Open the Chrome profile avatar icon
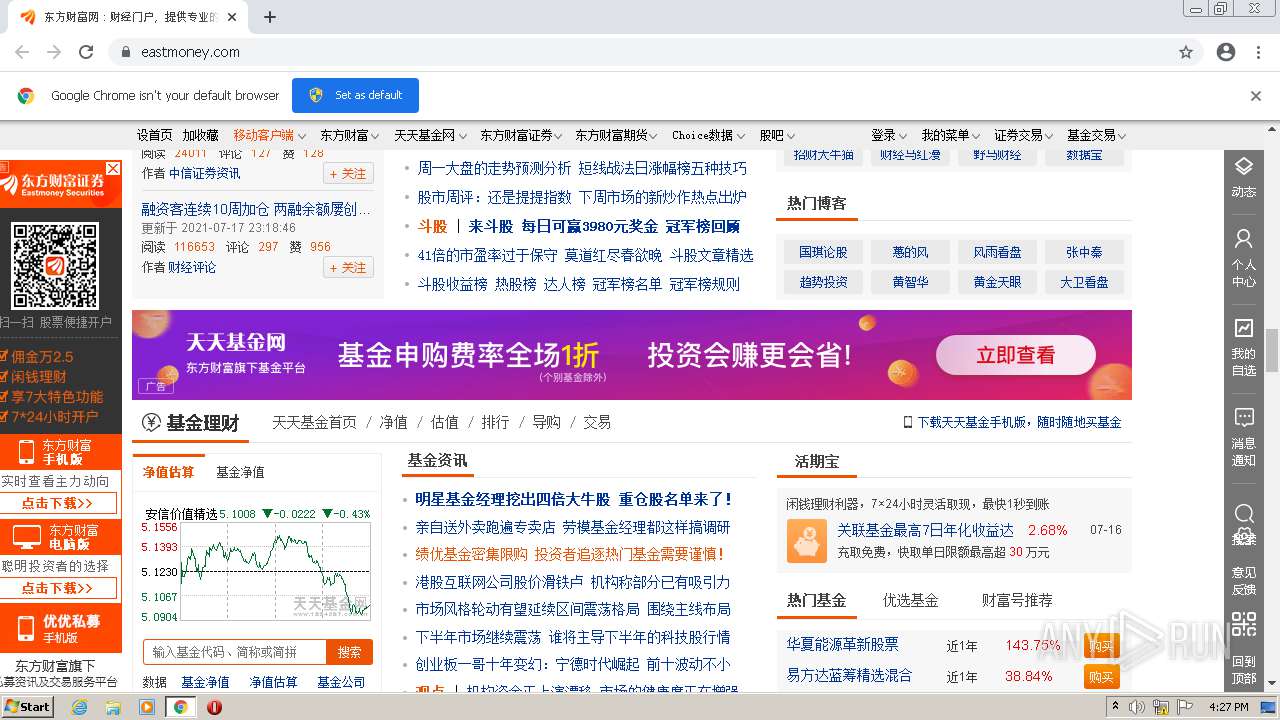 [1226, 52]
